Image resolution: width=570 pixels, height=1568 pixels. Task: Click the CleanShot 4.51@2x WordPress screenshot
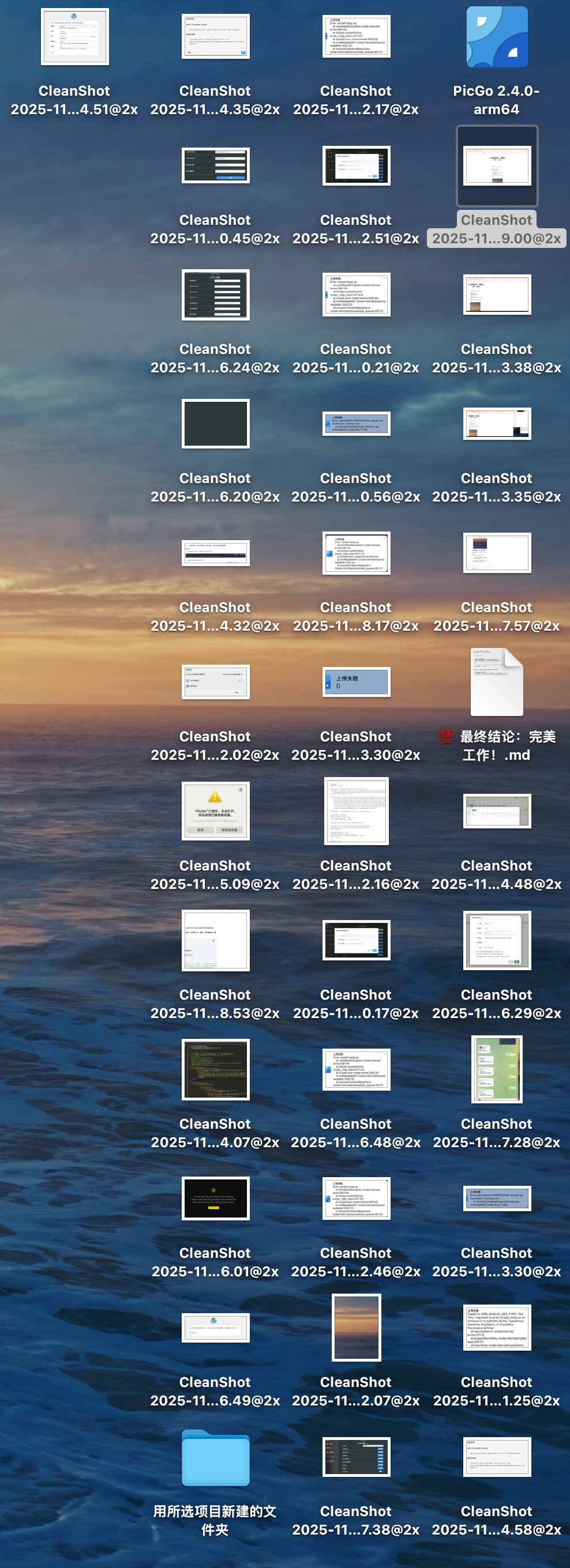pos(74,36)
